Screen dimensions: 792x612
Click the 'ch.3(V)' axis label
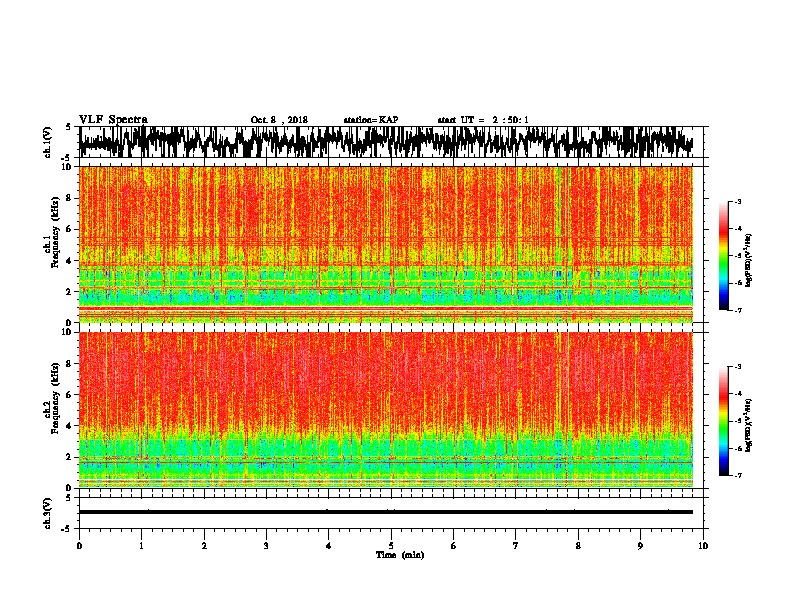[47, 513]
